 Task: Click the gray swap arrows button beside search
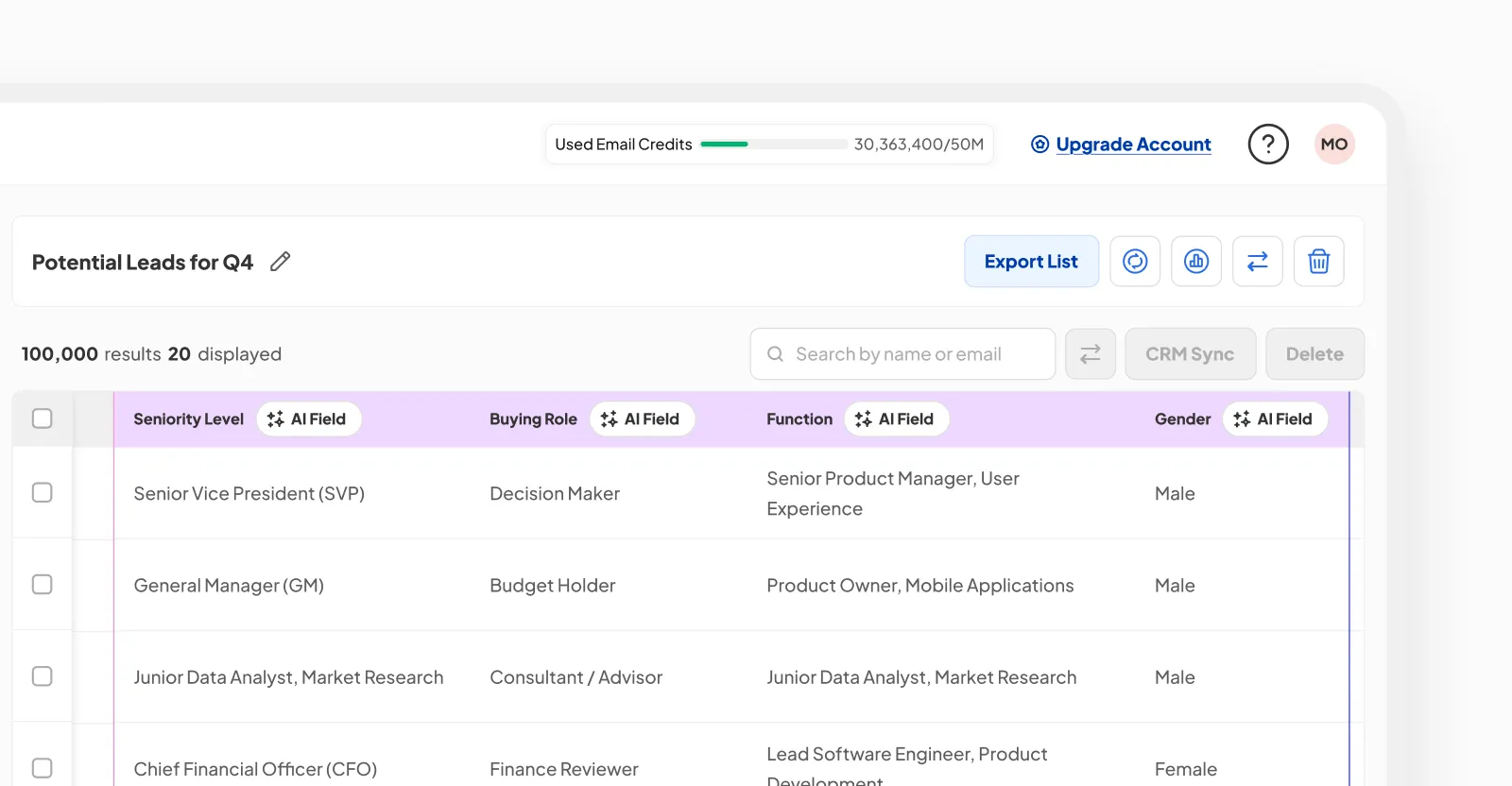click(1091, 354)
